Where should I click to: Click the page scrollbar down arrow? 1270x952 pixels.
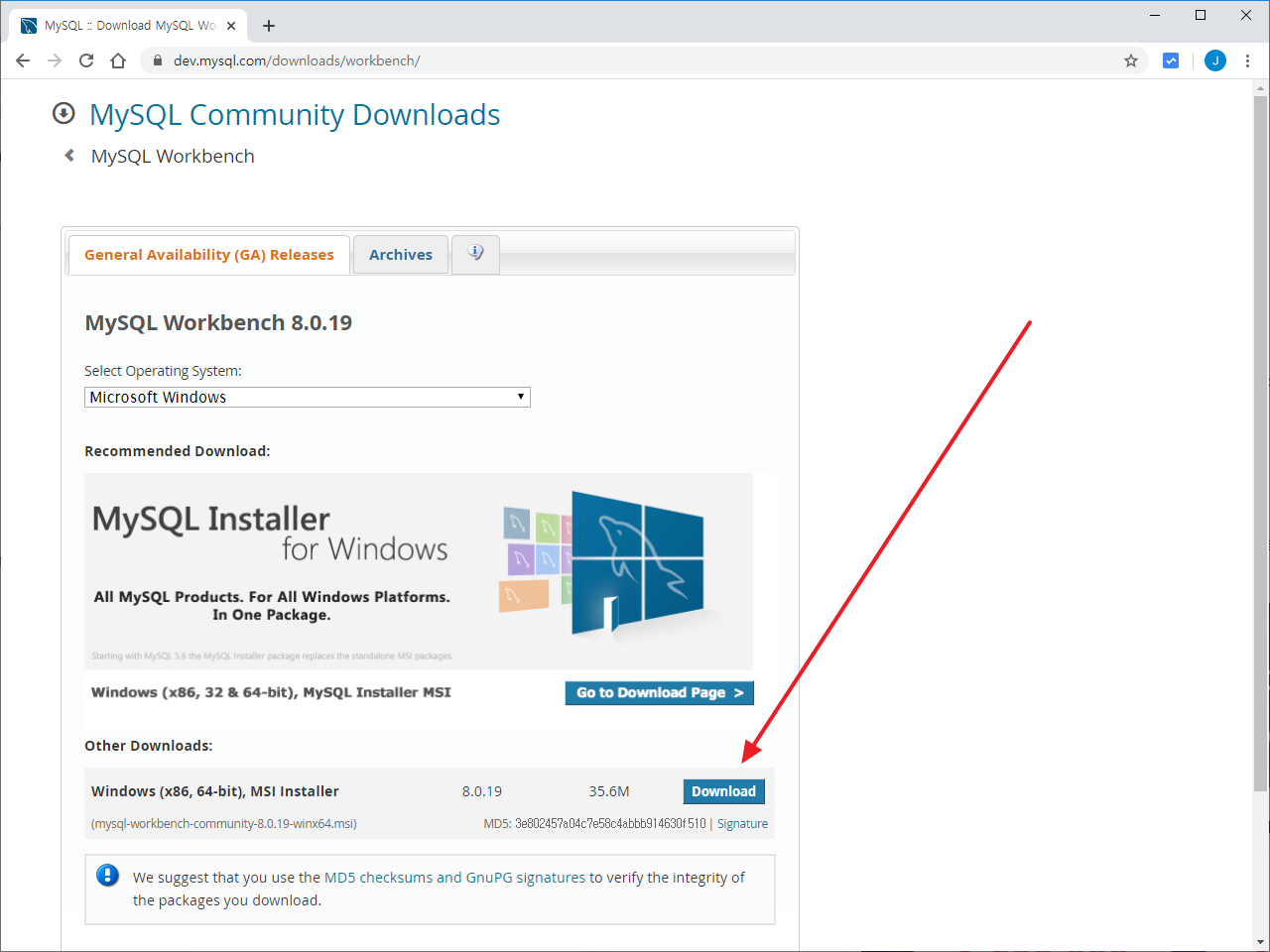click(x=1260, y=941)
